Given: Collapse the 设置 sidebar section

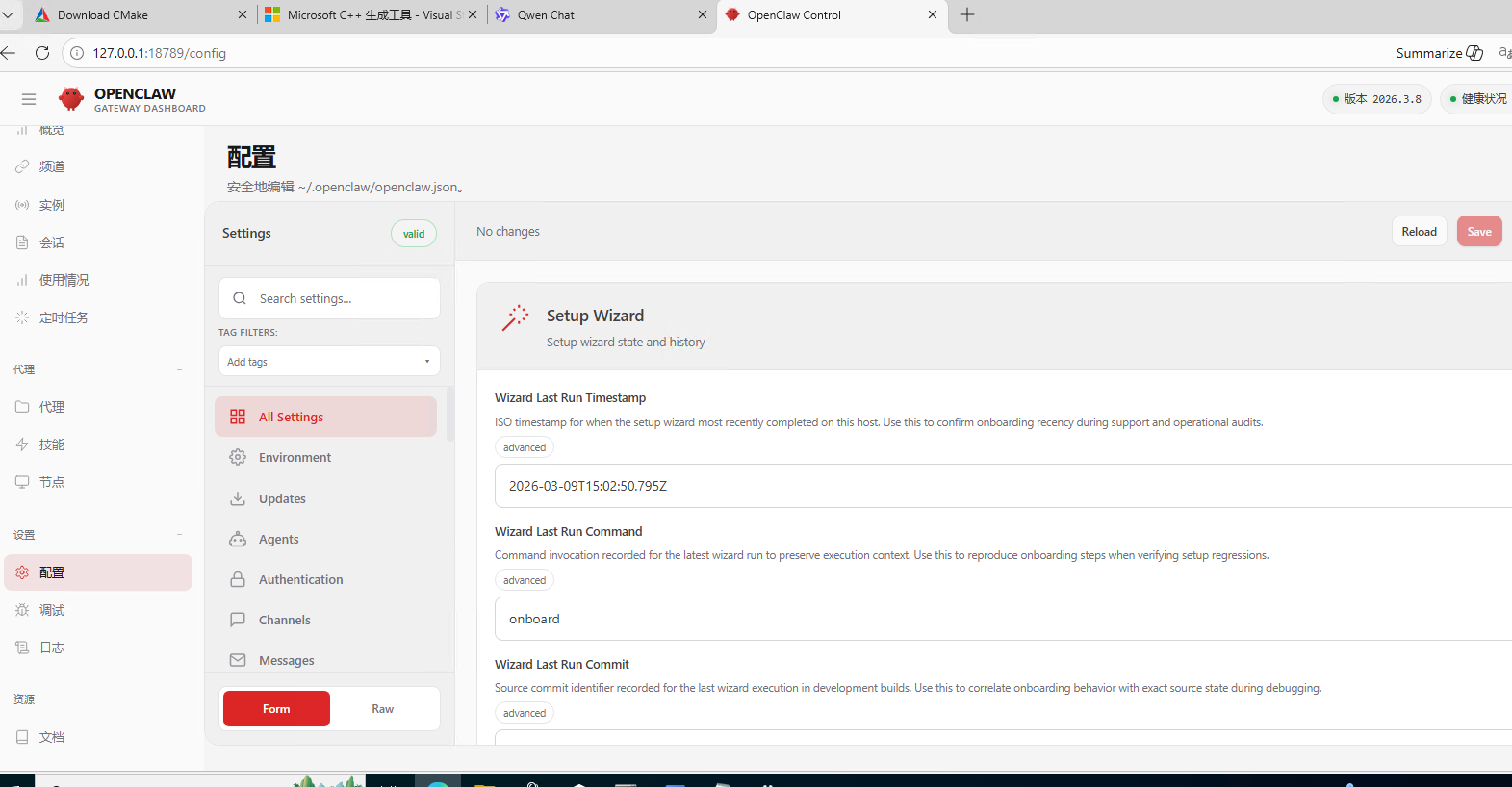Looking at the screenshot, I should pos(180,535).
